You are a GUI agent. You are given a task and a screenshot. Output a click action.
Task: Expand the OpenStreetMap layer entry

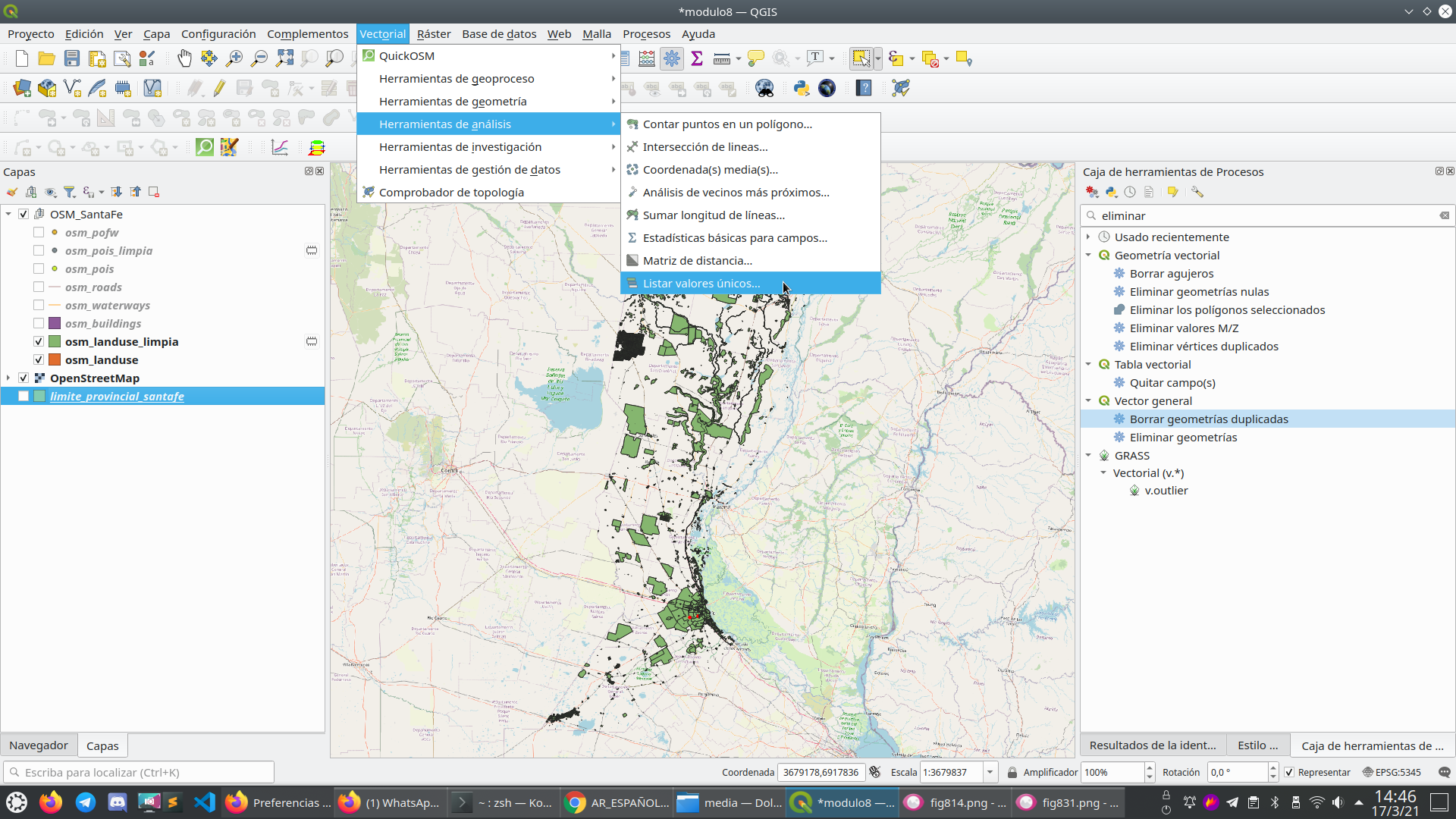tap(8, 378)
